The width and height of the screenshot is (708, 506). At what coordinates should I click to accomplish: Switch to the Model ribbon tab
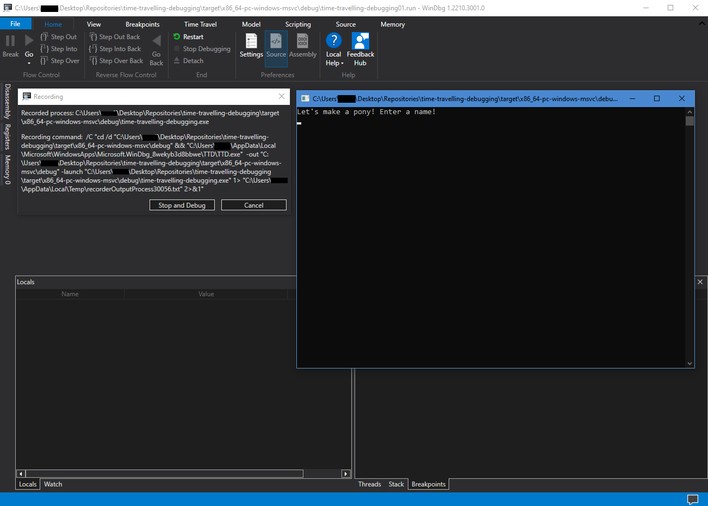tap(251, 24)
